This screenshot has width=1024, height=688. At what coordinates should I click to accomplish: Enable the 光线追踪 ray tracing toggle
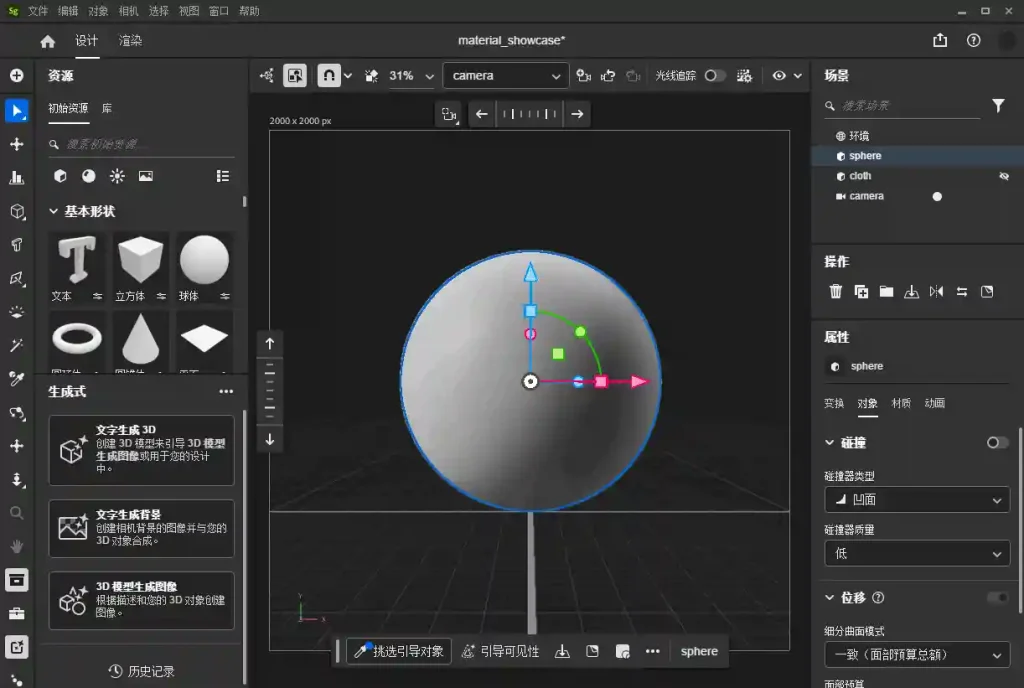tap(716, 76)
